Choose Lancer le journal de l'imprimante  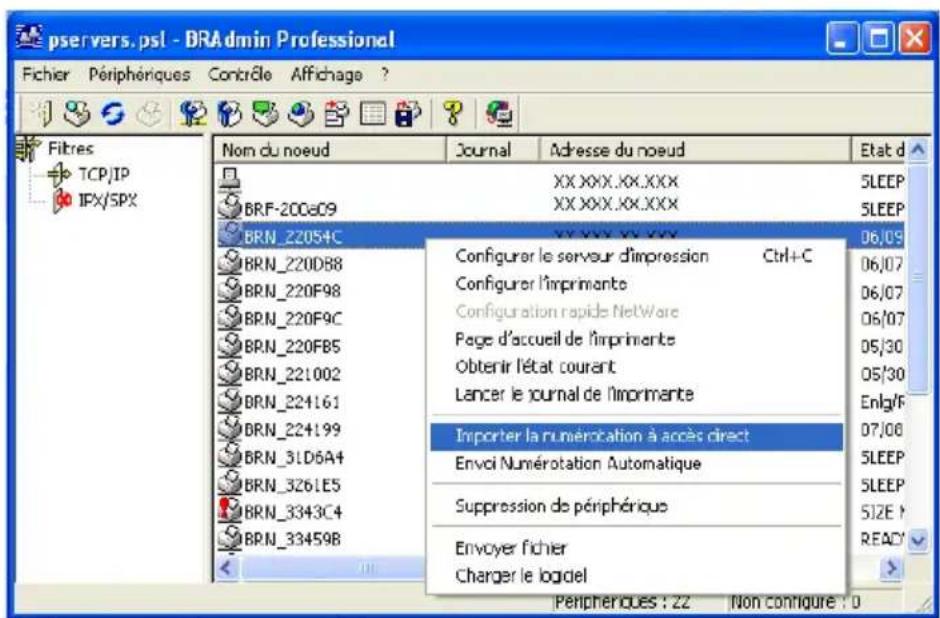point(637,394)
